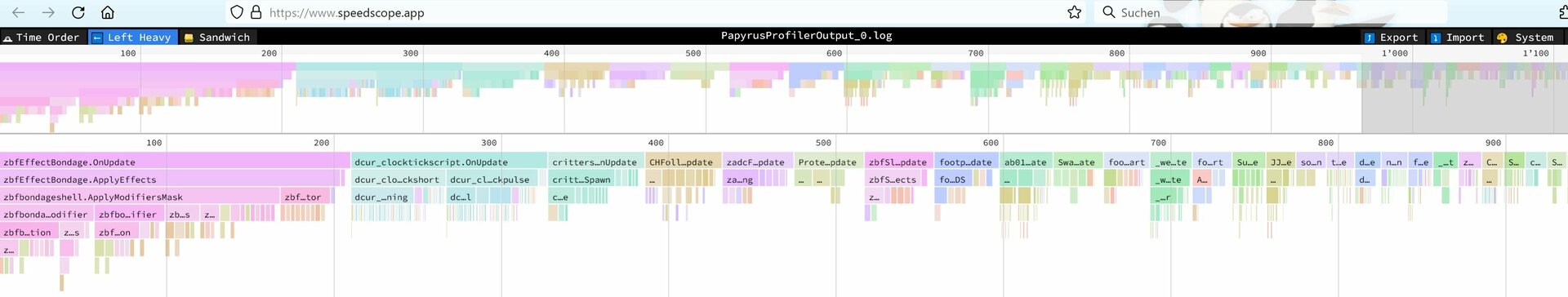Image resolution: width=1568 pixels, height=297 pixels.
Task: Select CHFoll…pdate frame
Action: 684,162
